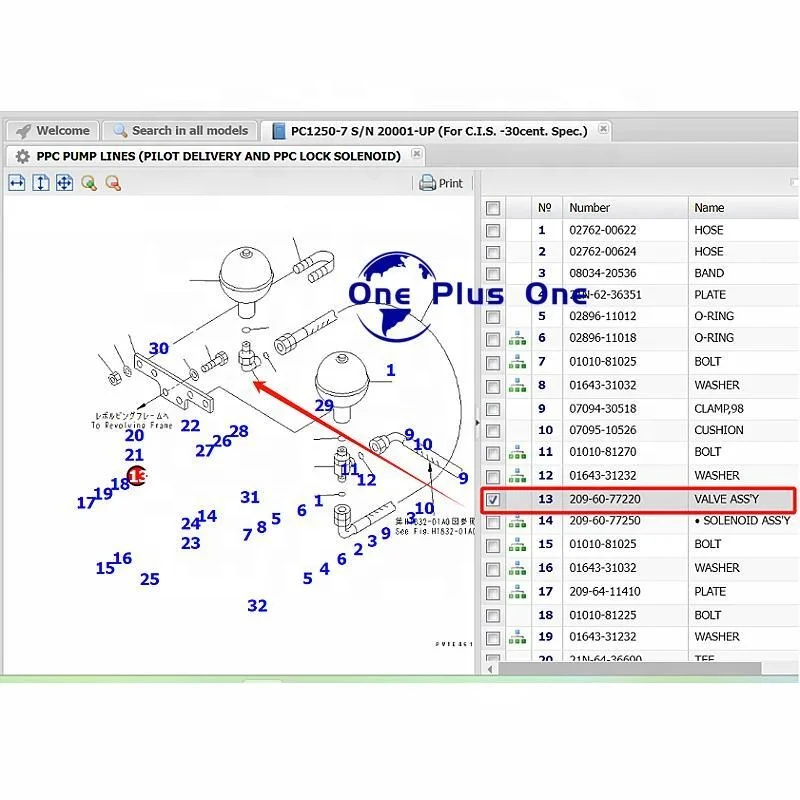Screen dimensions: 800x800
Task: Close the PC1250-7 model tab
Action: [x=603, y=130]
